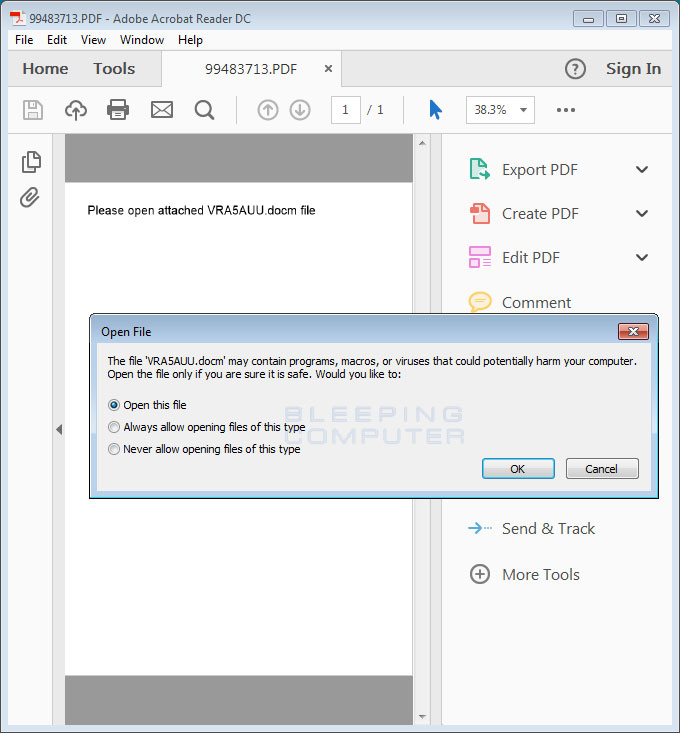Select 'Always allow opening files of this type'
680x733 pixels.
click(114, 427)
